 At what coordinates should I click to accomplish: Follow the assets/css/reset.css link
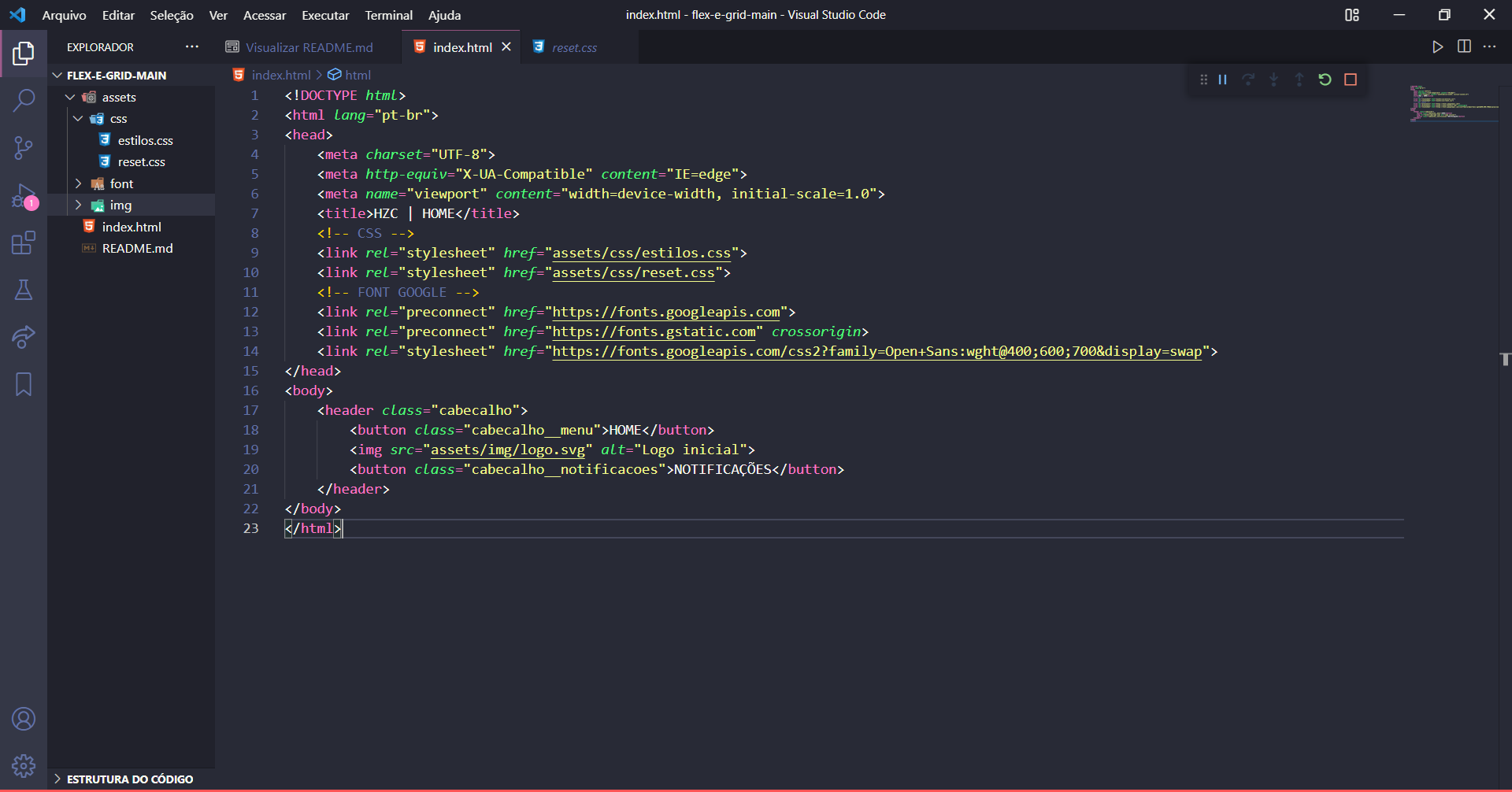(x=633, y=272)
